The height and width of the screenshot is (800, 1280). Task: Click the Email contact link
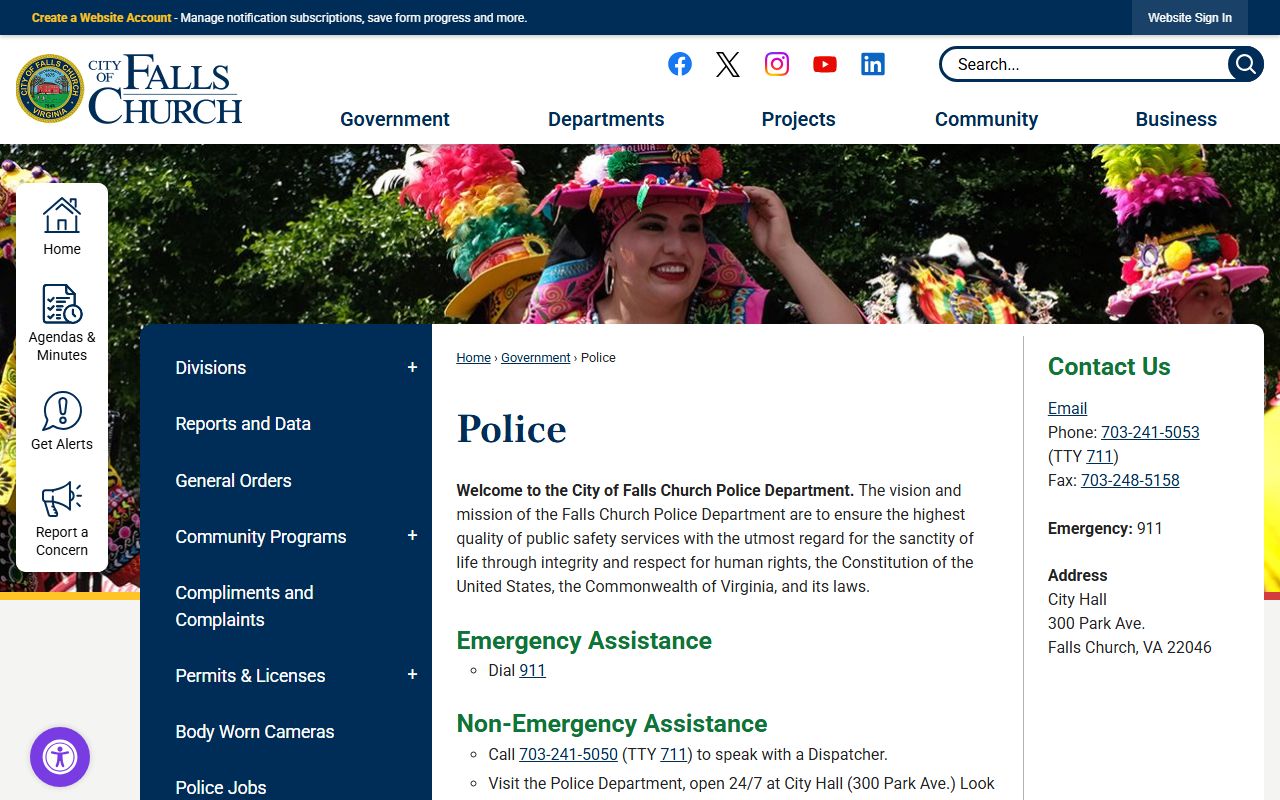(x=1067, y=408)
